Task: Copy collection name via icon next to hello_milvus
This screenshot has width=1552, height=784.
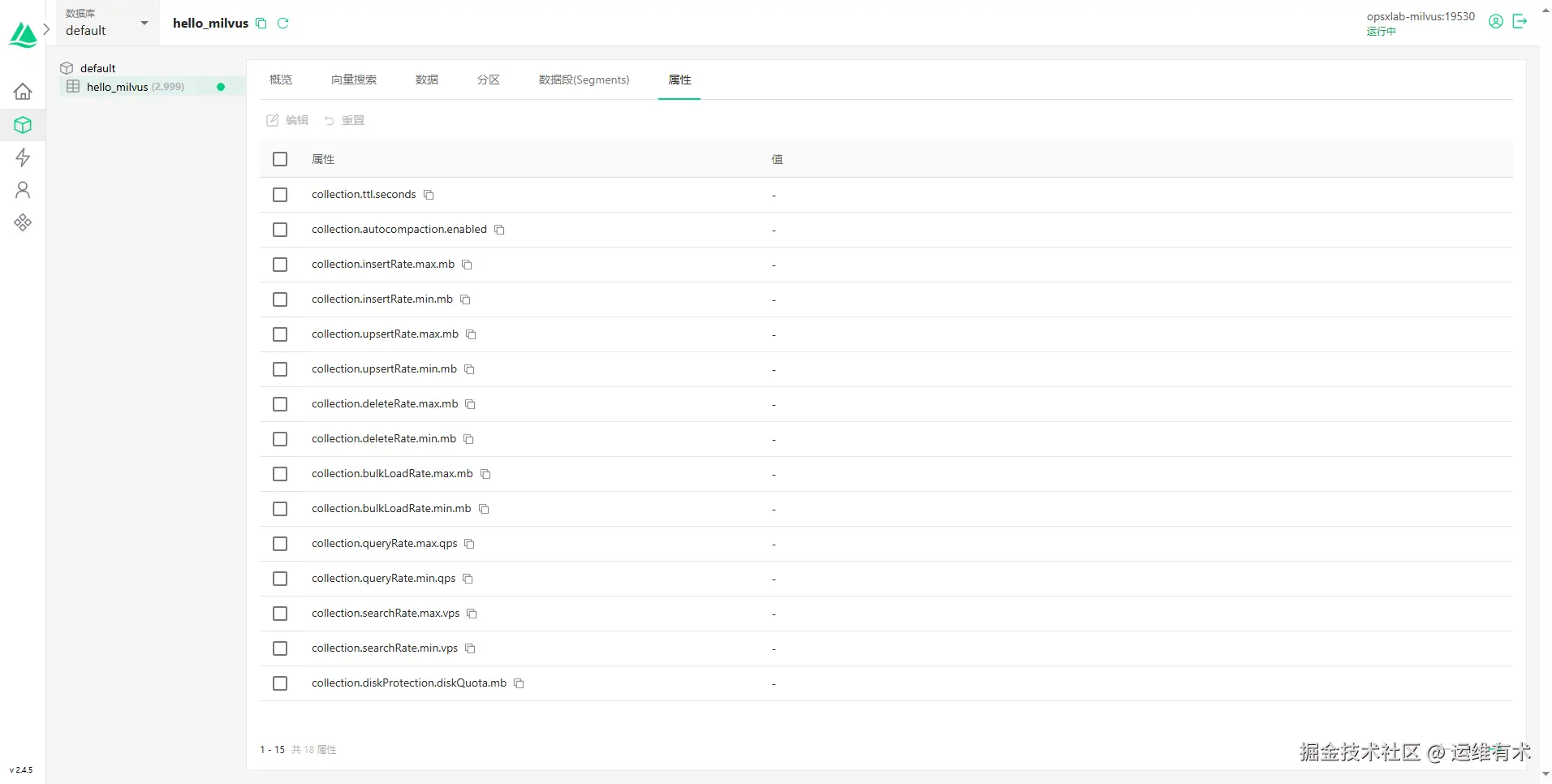Action: [x=261, y=23]
